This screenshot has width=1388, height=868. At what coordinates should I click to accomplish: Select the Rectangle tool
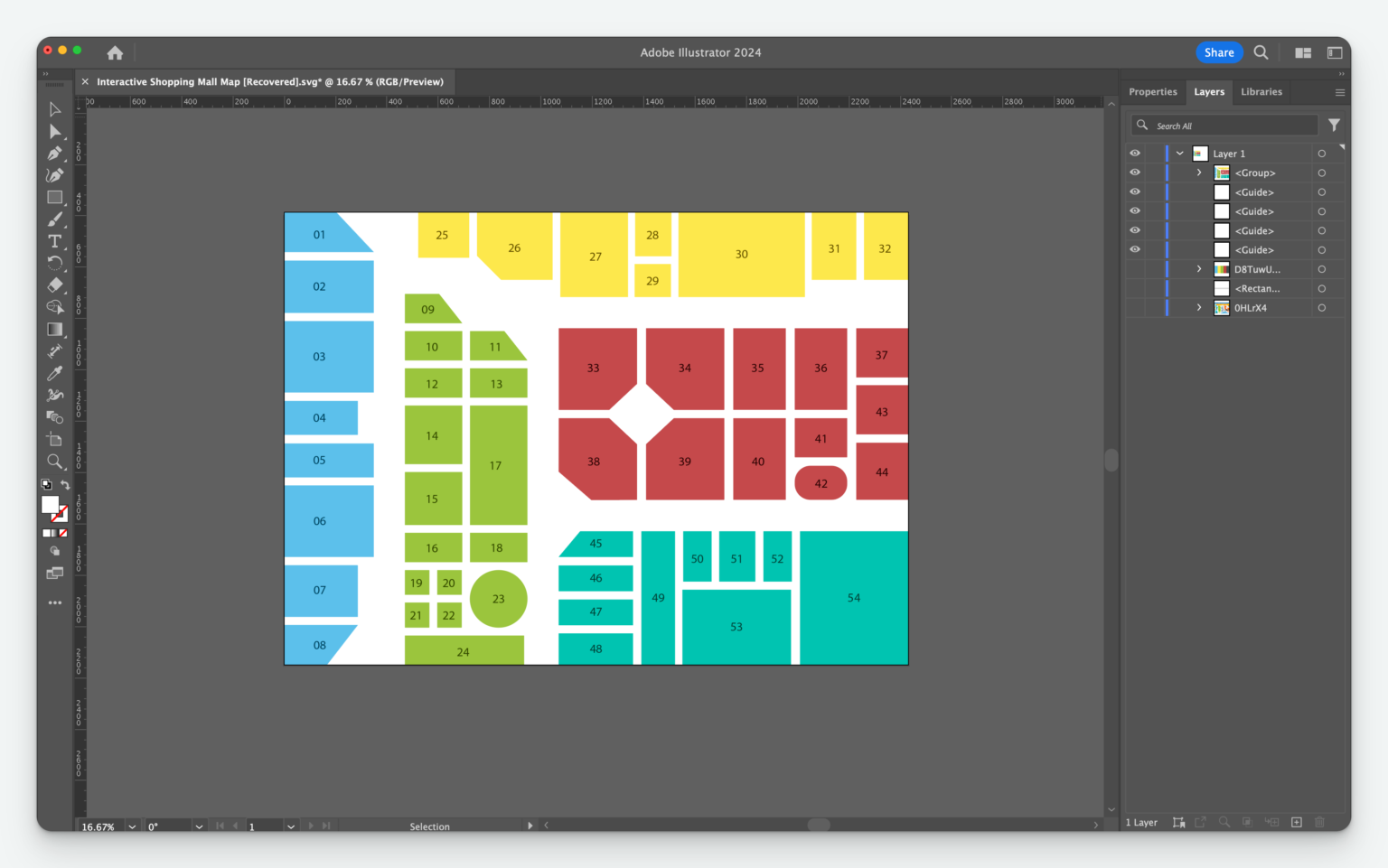tap(54, 198)
